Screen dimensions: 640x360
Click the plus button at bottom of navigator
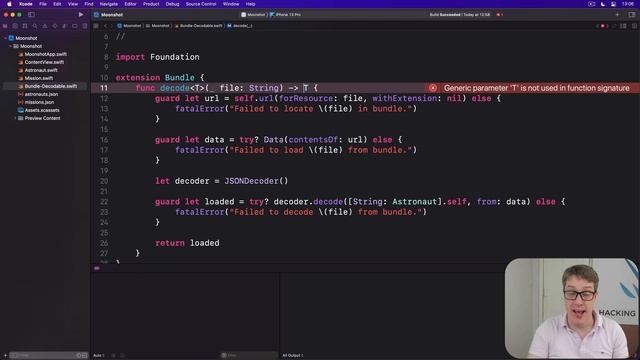(5, 356)
